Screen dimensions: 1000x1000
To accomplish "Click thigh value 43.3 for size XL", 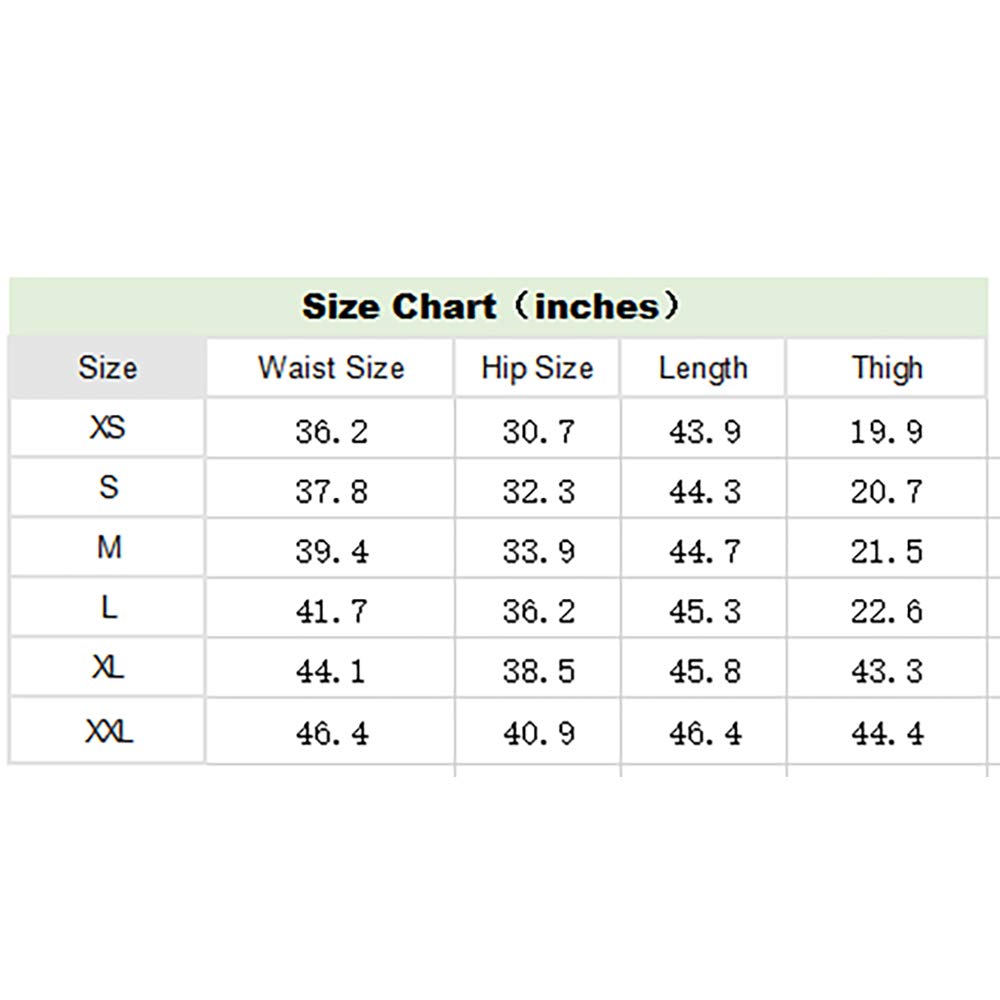I will coord(887,672).
